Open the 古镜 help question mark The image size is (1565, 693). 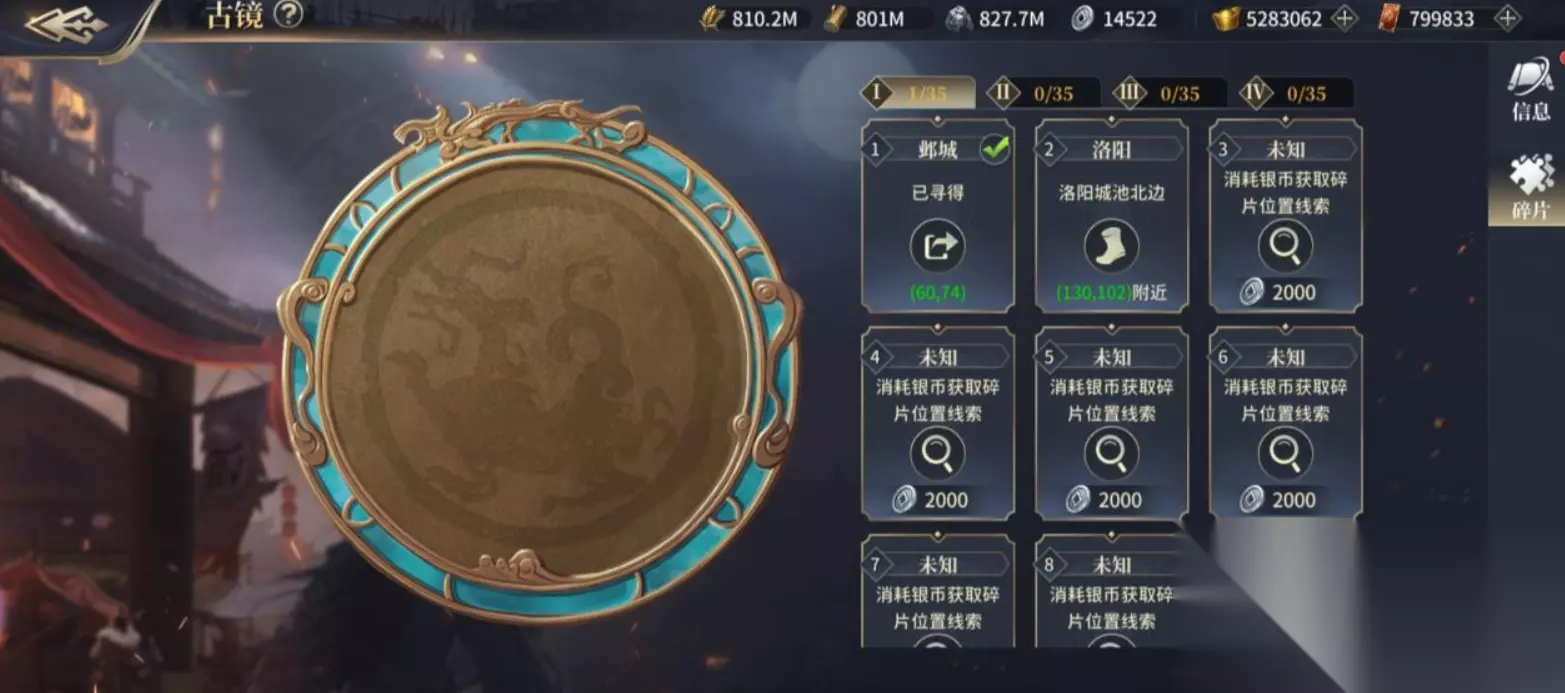[x=288, y=14]
